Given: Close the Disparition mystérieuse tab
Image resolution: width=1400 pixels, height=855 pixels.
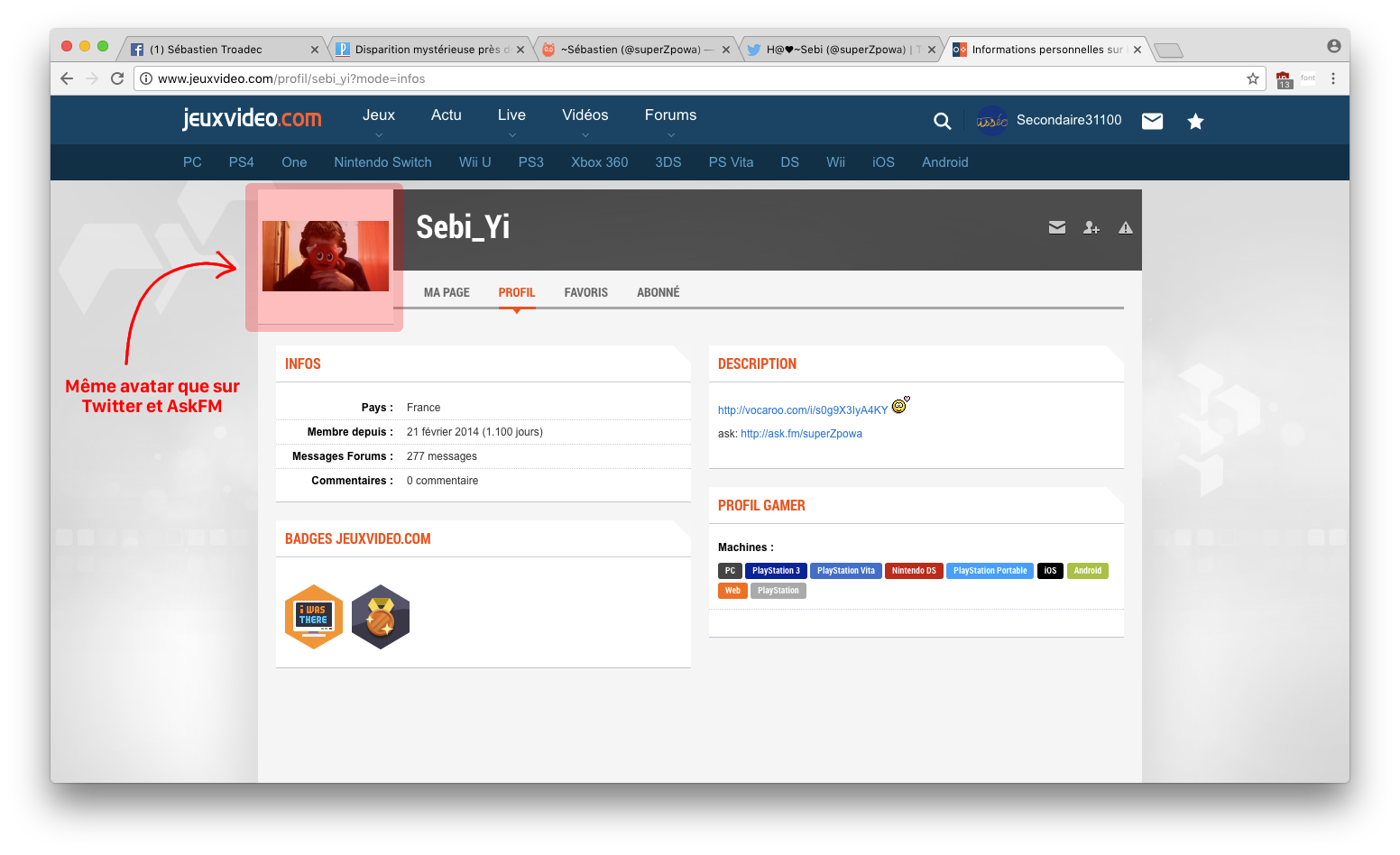Looking at the screenshot, I should pyautogui.click(x=520, y=50).
